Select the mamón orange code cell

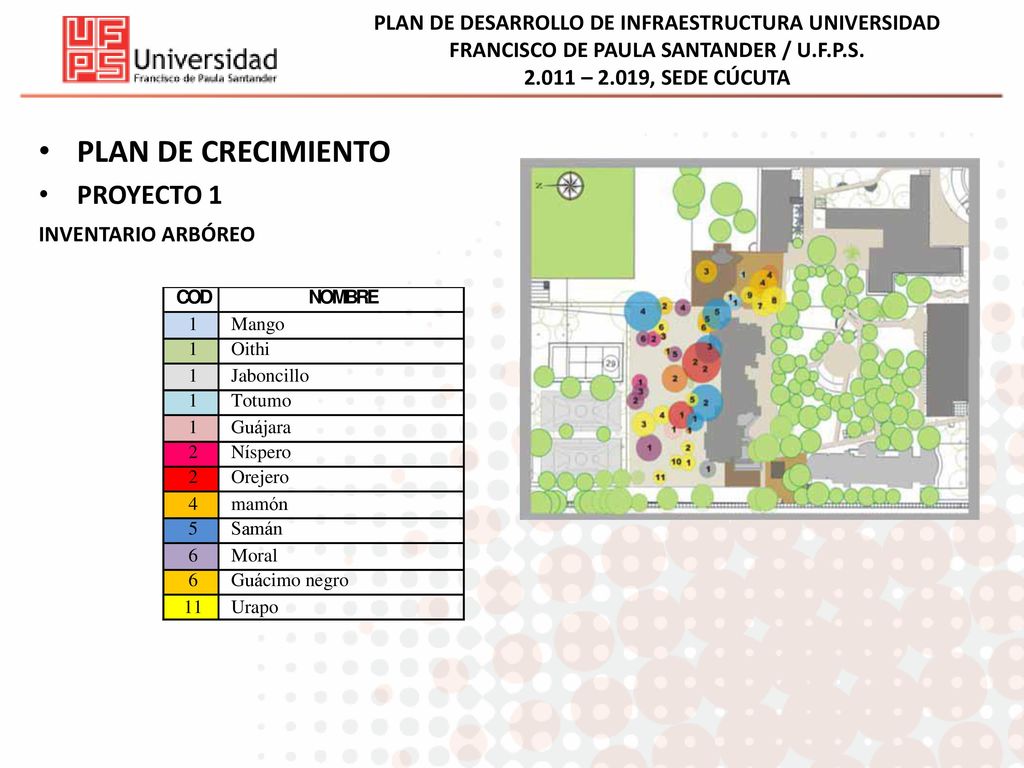click(191, 504)
